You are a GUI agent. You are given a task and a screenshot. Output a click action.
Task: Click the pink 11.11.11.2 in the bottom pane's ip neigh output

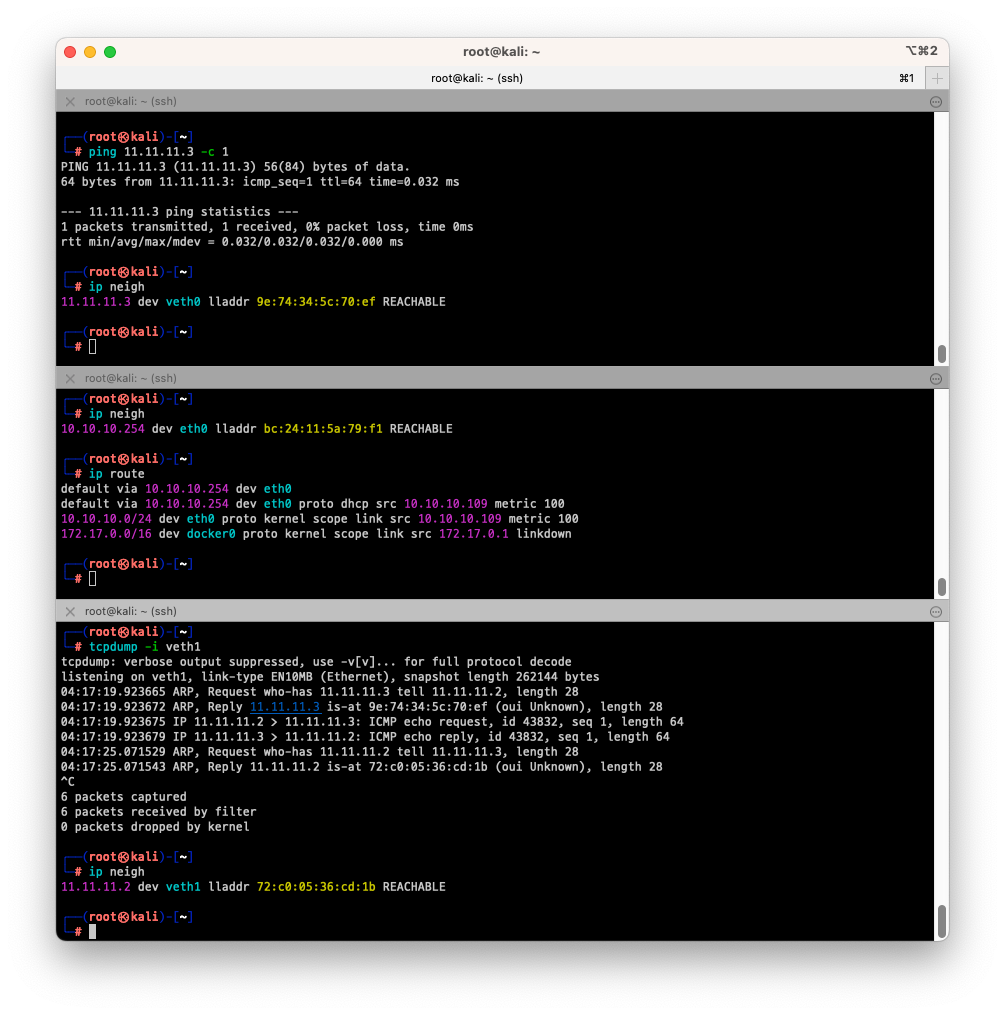[x=96, y=887]
